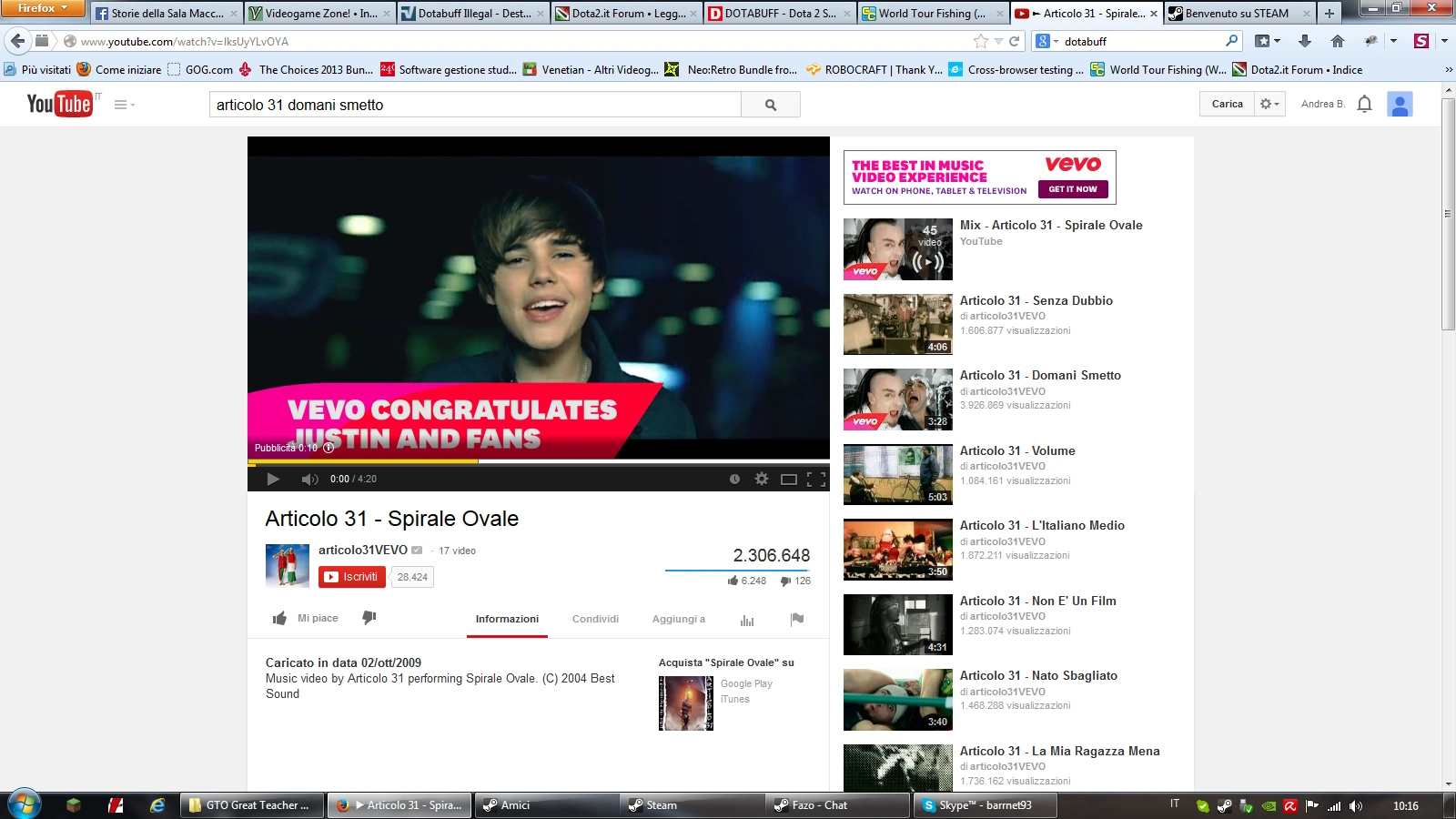Open the video statistics chart icon
This screenshot has width=1456, height=819.
click(747, 620)
